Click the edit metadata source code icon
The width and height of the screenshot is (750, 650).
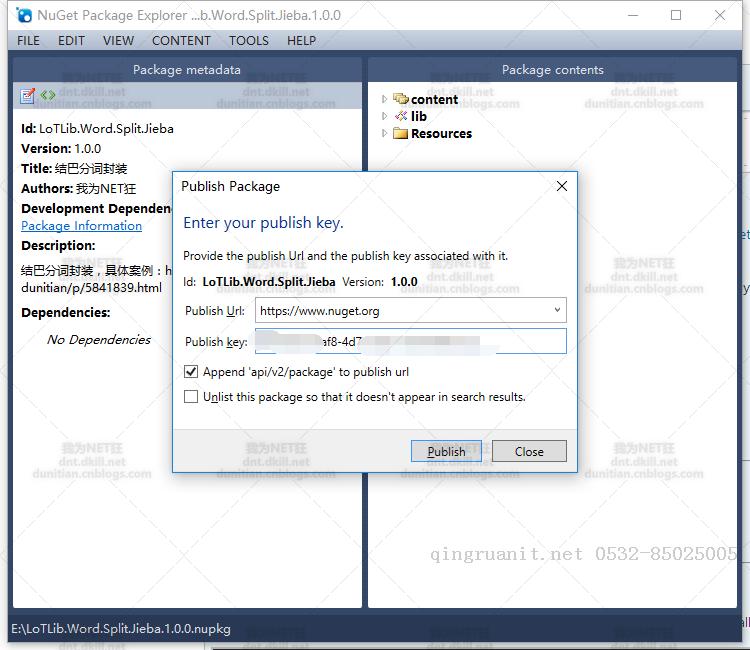click(48, 96)
